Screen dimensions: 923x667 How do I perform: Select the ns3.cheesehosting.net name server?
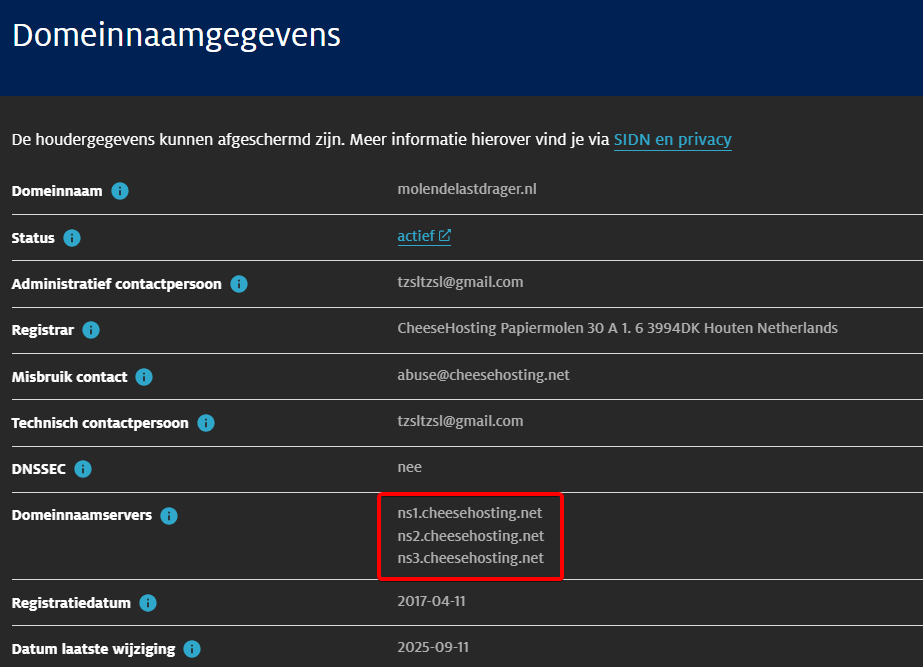pos(470,557)
